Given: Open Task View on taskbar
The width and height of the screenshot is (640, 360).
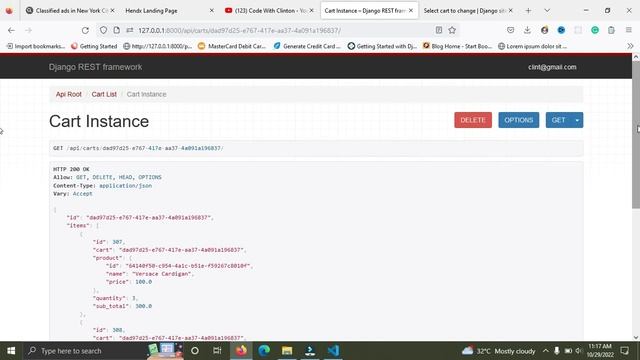Looking at the screenshot, I should (217, 351).
